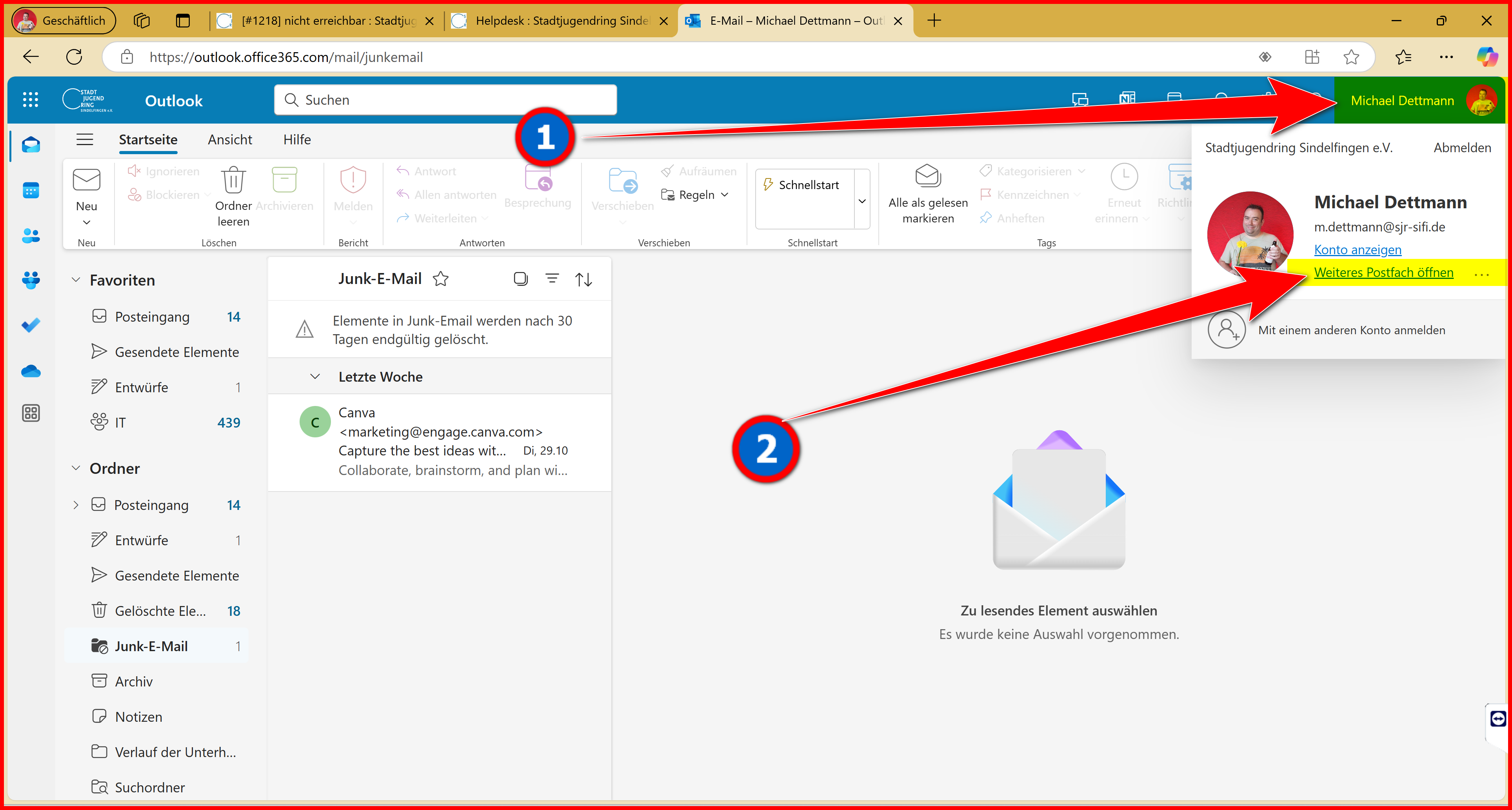Open the Calendar icon in left sidebar
1512x810 pixels.
click(x=31, y=191)
